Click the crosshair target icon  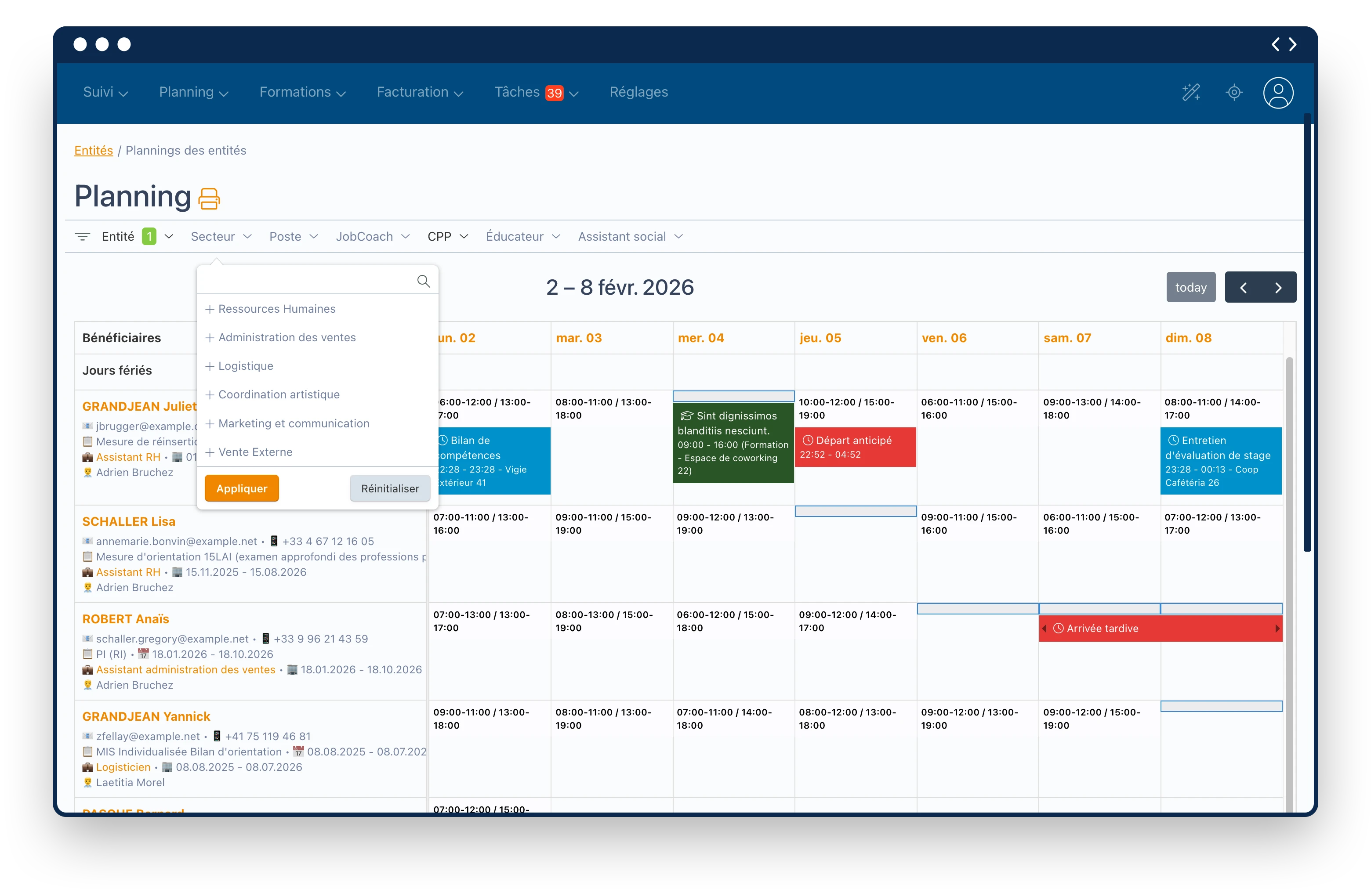pos(1233,92)
